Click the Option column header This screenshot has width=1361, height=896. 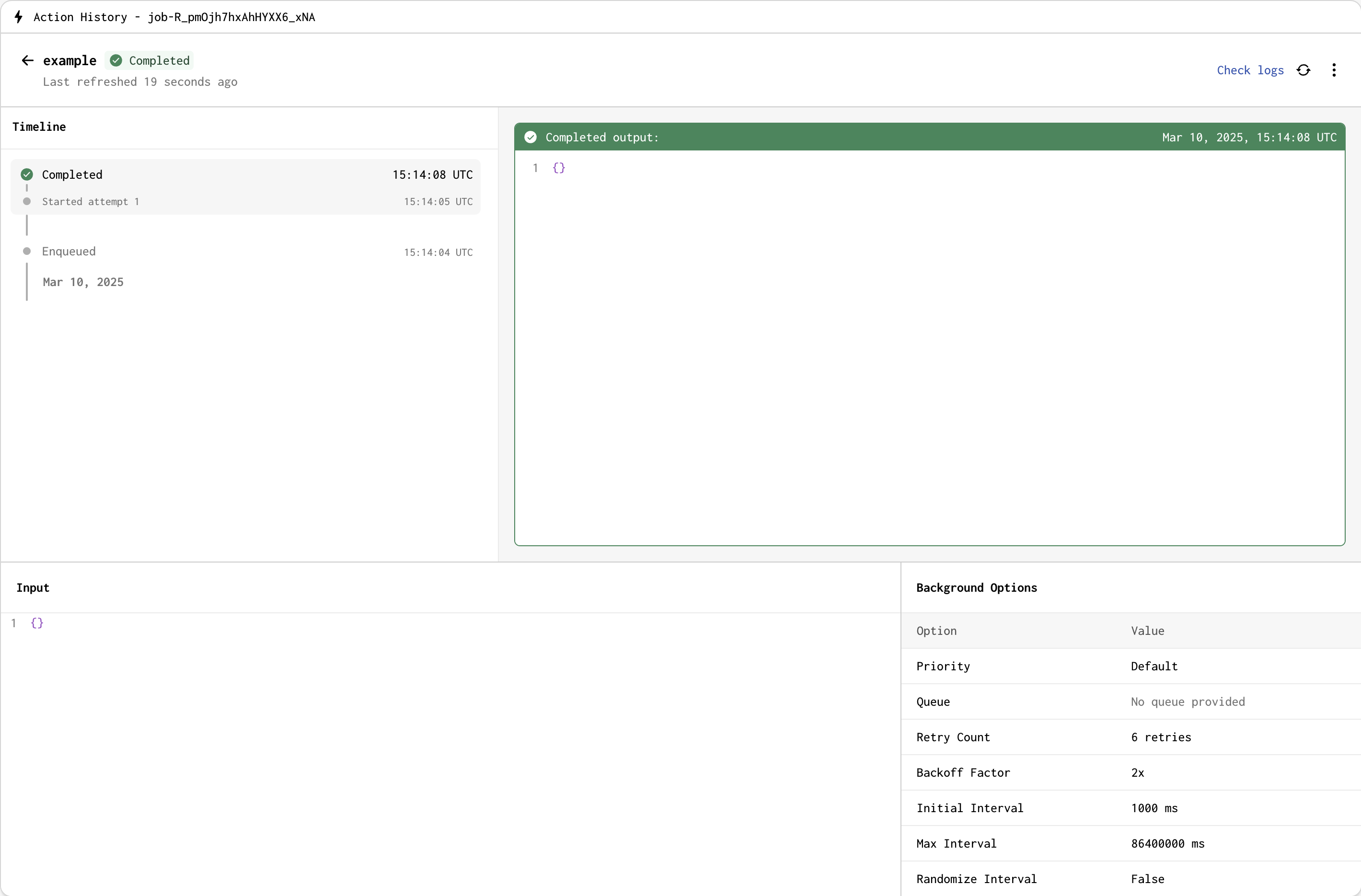click(x=936, y=631)
